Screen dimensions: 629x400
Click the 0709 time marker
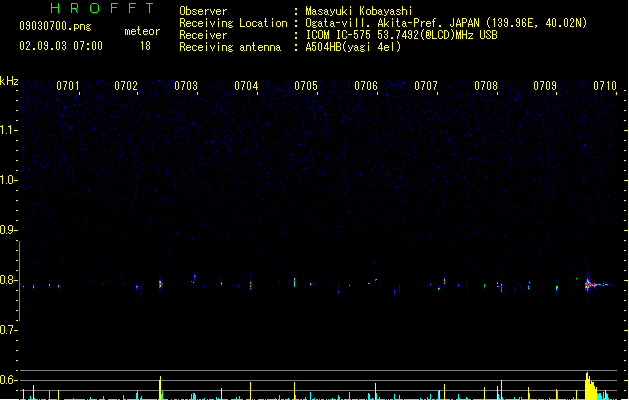[545, 86]
